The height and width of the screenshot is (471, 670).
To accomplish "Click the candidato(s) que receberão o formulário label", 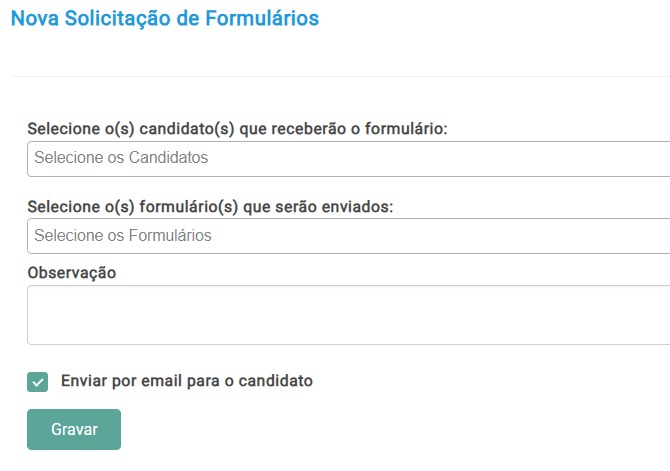I will coord(237,130).
